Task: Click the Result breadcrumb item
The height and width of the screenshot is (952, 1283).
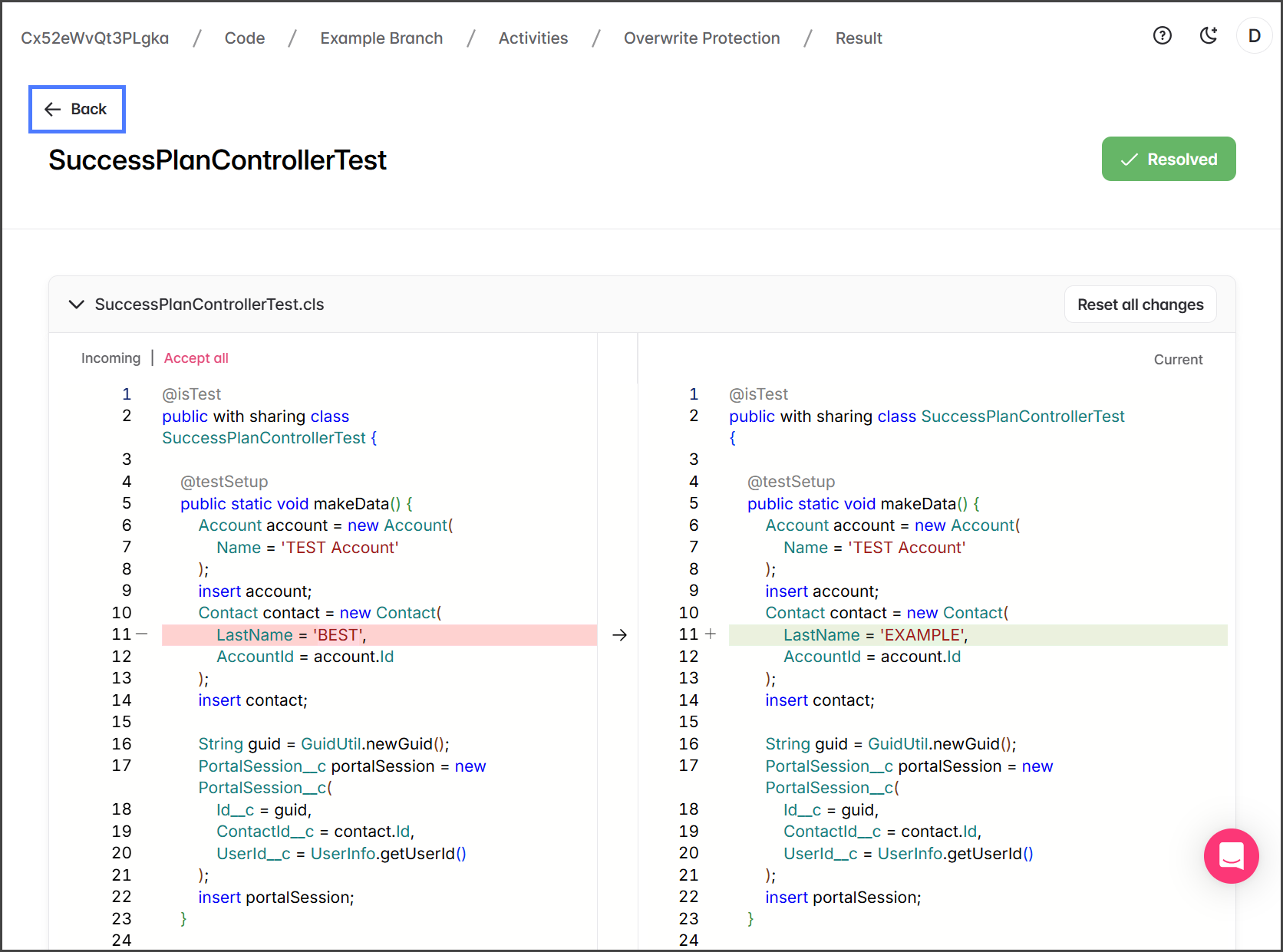Action: point(858,38)
